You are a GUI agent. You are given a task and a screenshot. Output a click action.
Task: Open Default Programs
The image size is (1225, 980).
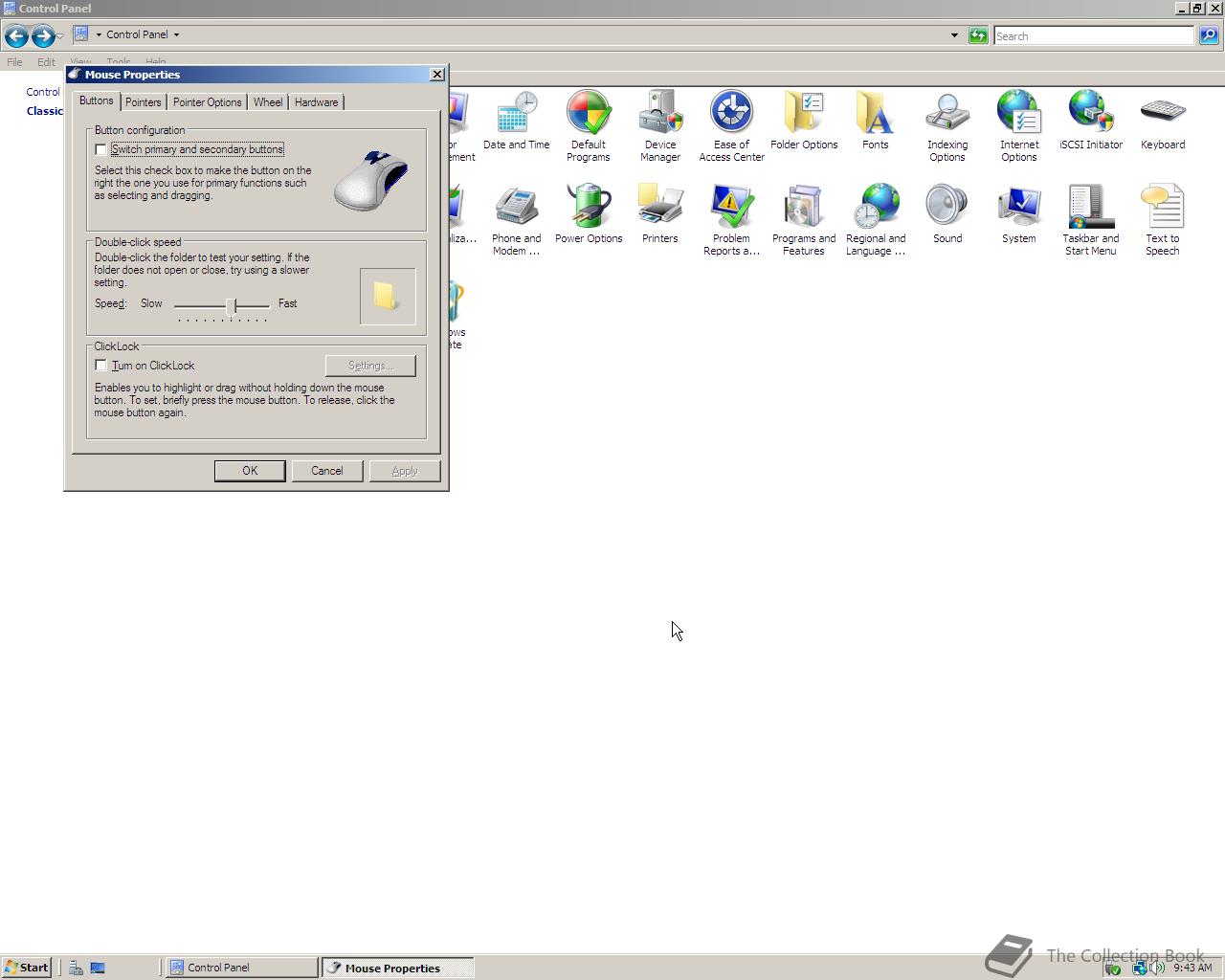tap(589, 126)
